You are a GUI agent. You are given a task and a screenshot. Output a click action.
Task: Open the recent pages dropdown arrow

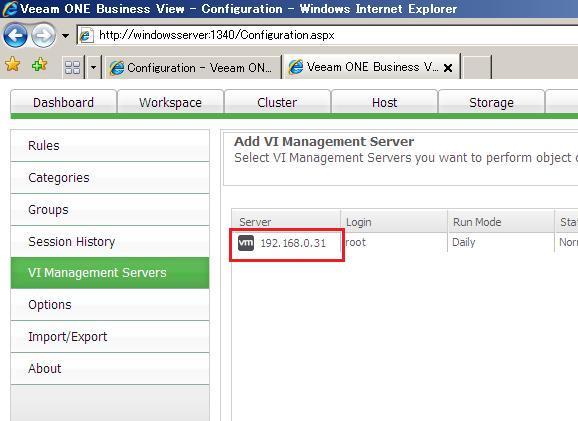click(x=65, y=36)
